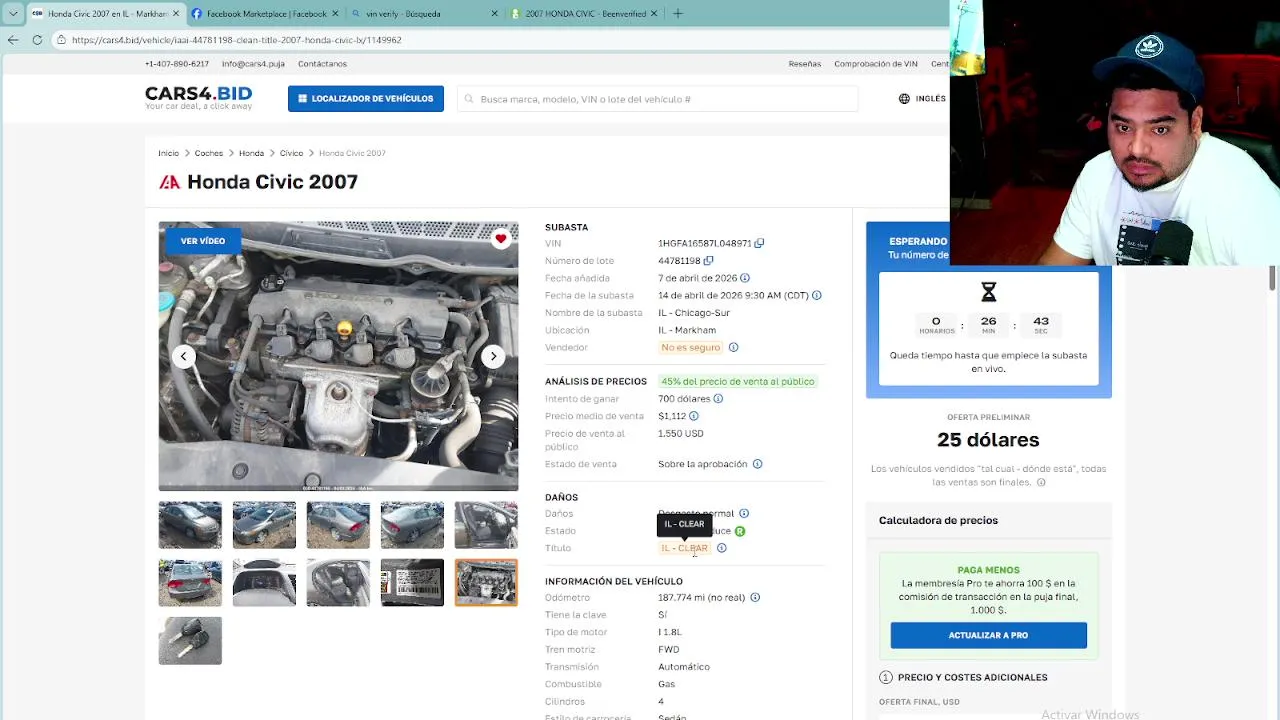Screen dimensions: 1280x720
Task: Open new browser tab plus
Action: click(678, 14)
